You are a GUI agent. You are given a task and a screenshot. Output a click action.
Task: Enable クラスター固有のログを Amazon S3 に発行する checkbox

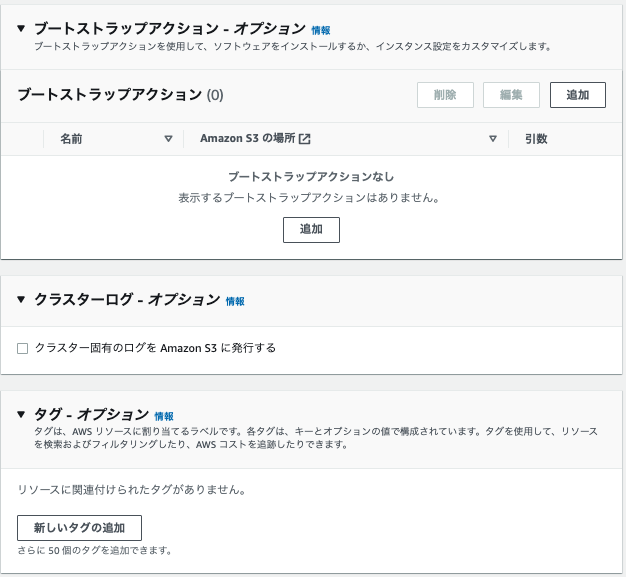[x=23, y=348]
